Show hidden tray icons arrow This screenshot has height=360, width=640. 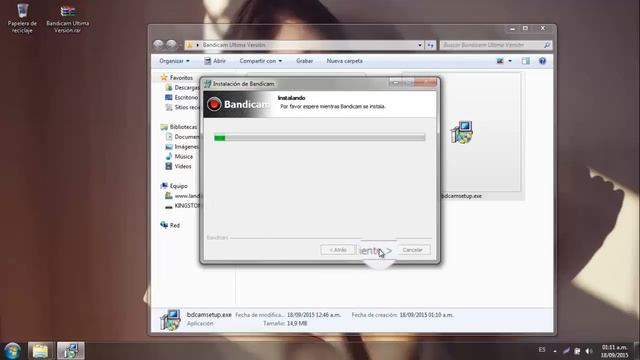click(x=555, y=351)
